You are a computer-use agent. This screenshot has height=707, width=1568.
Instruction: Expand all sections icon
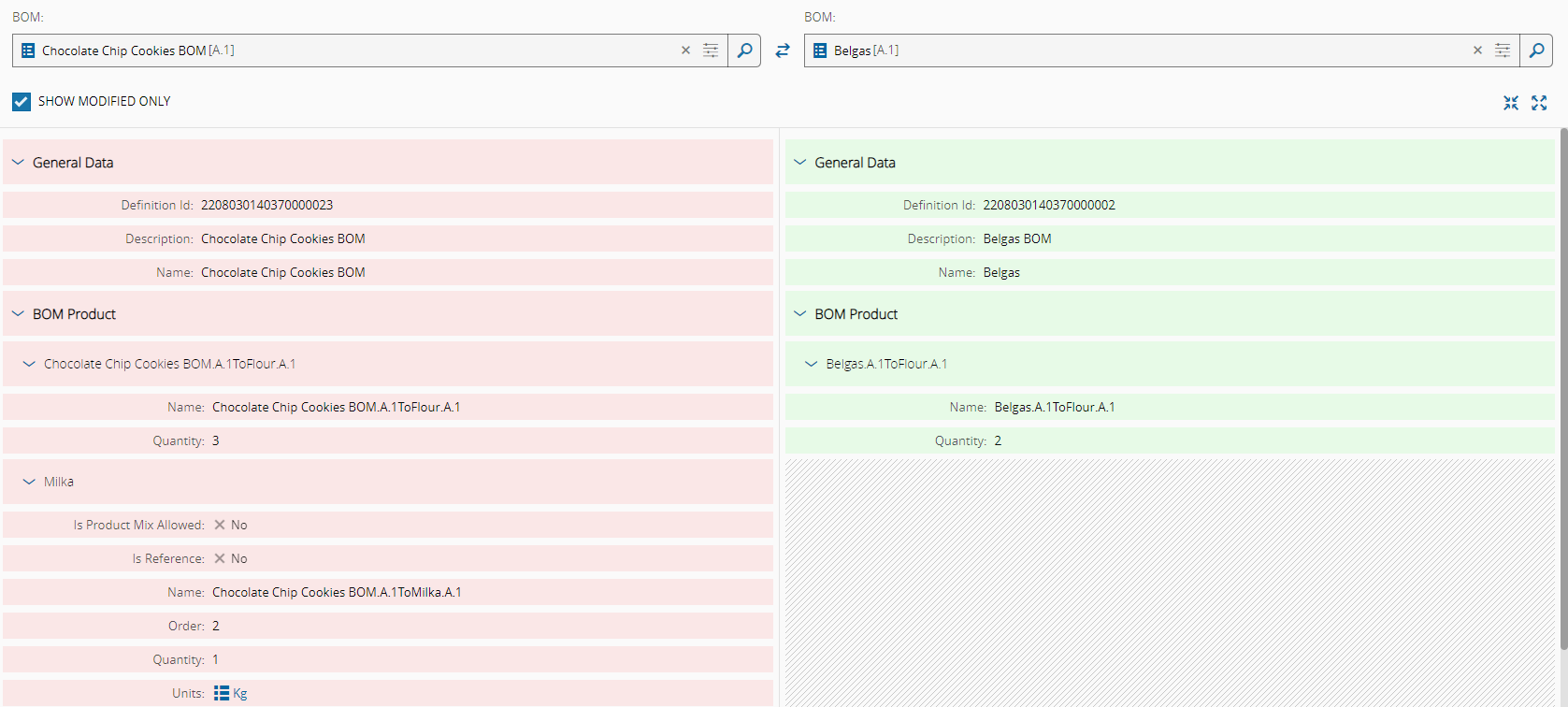point(1539,103)
